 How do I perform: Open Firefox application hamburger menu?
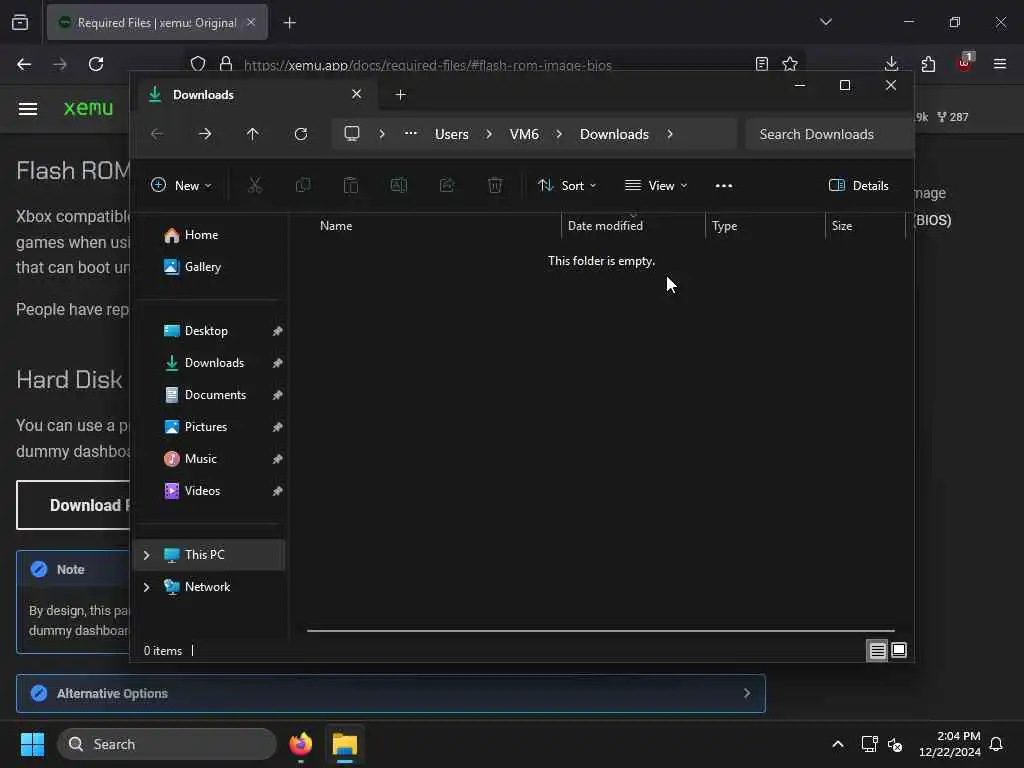1000,64
